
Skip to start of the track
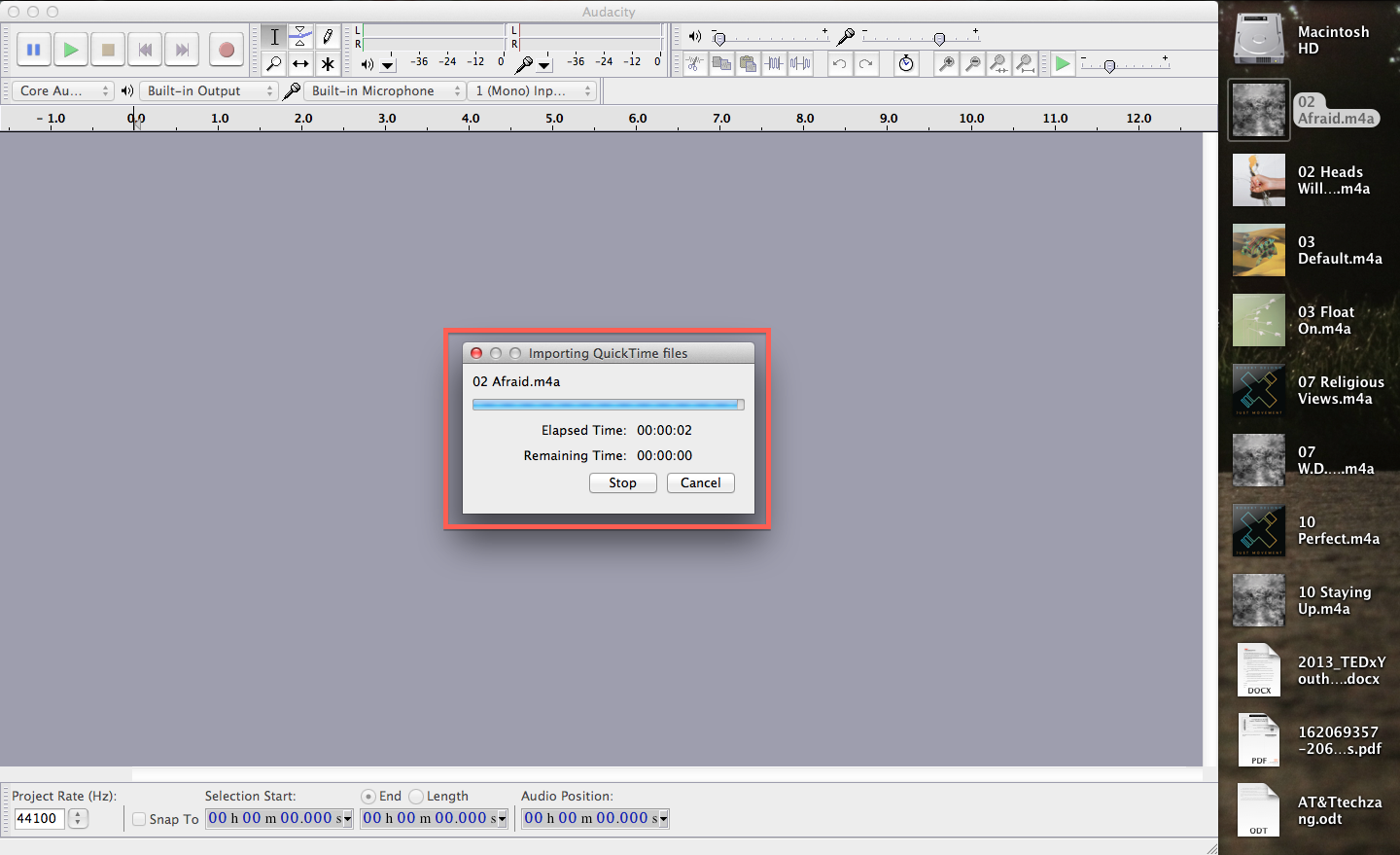click(145, 50)
